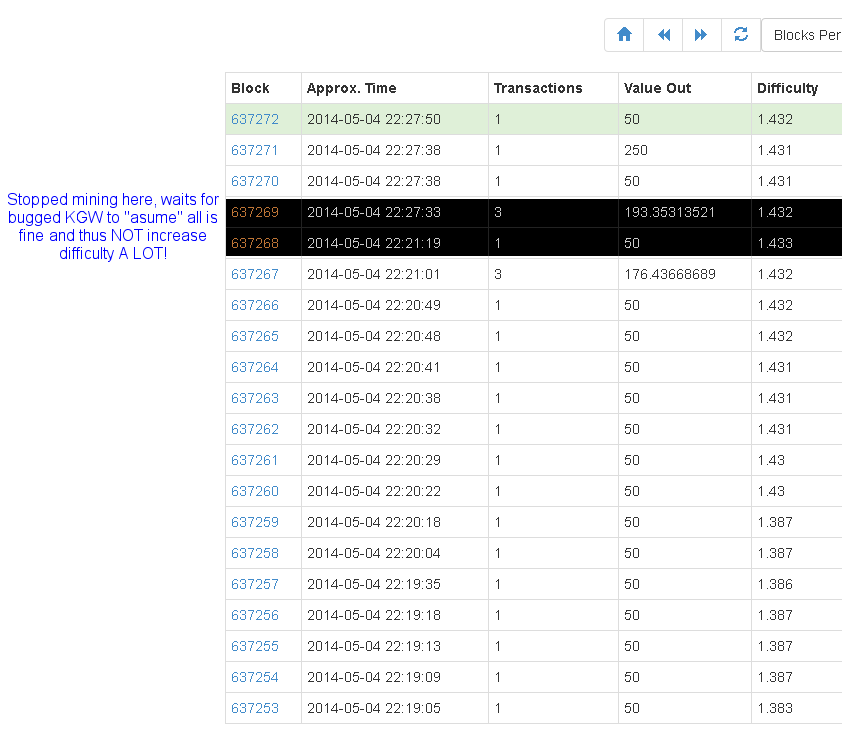Go to previous blocks with rewind icon
Image resolution: width=842 pixels, height=730 pixels.
663,35
